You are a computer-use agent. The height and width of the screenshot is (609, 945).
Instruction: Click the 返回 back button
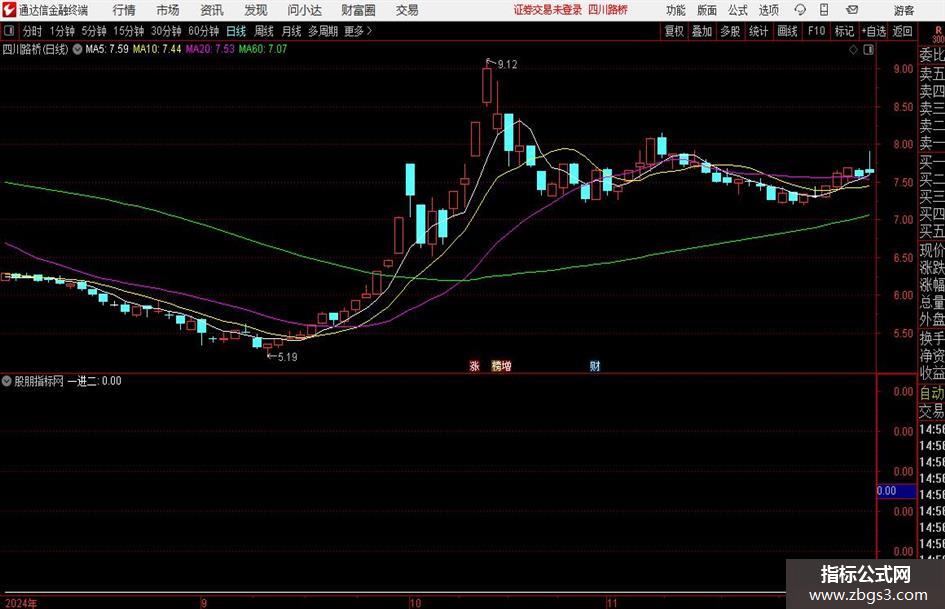pos(903,31)
